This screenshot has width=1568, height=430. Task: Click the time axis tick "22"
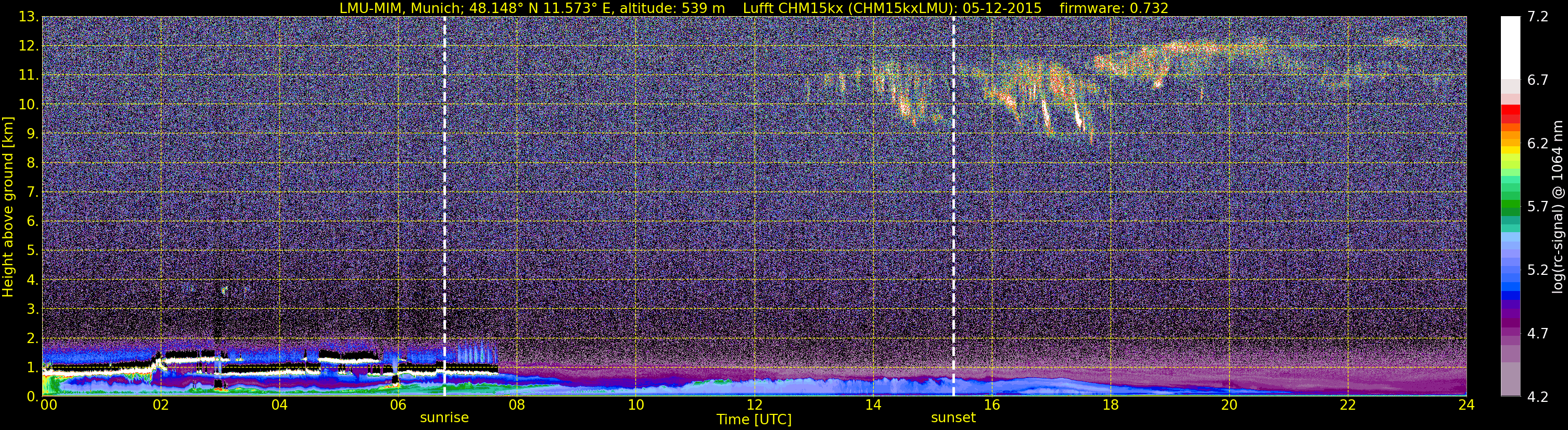(1348, 405)
